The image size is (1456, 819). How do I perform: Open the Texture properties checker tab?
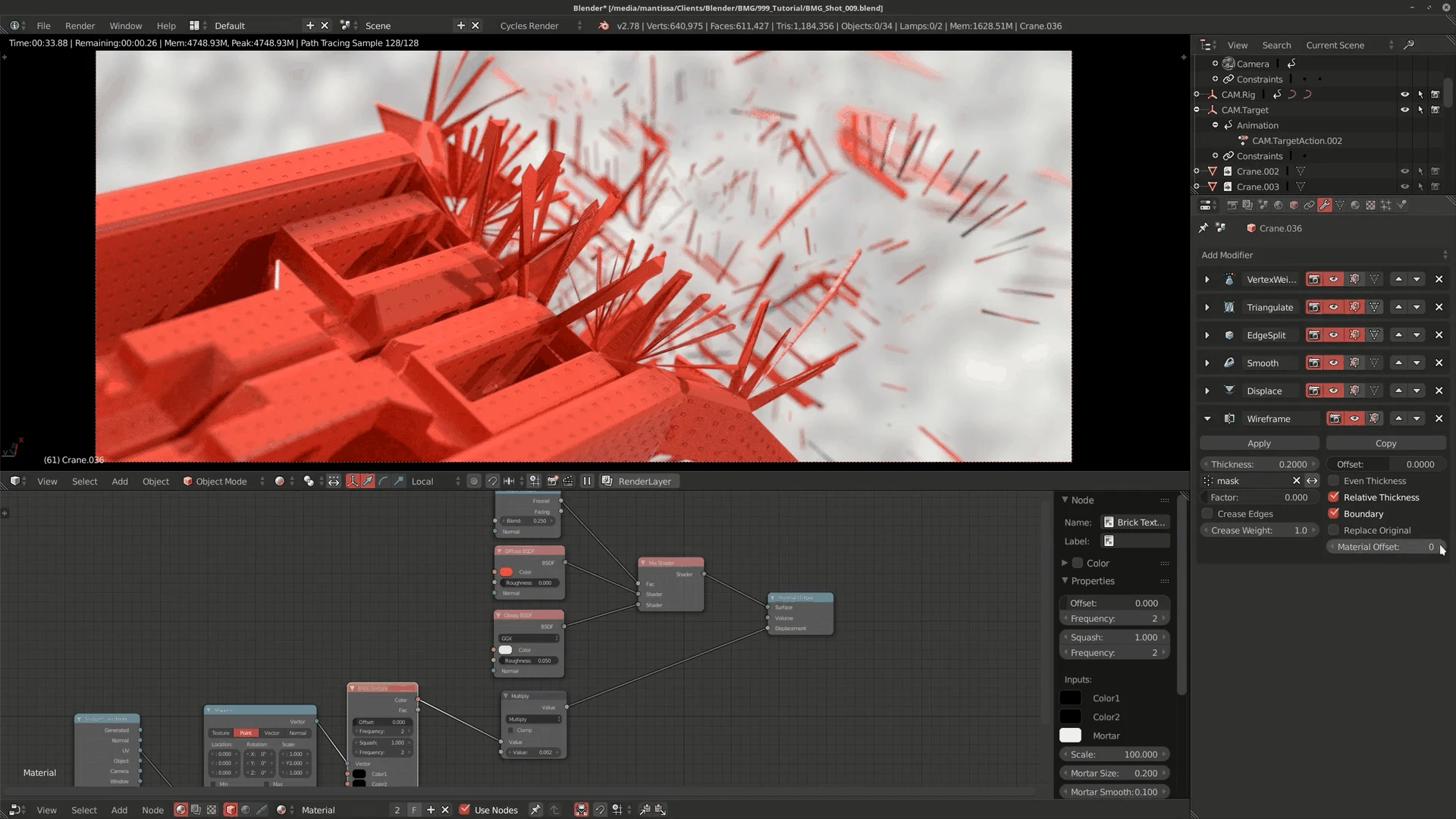click(1370, 205)
